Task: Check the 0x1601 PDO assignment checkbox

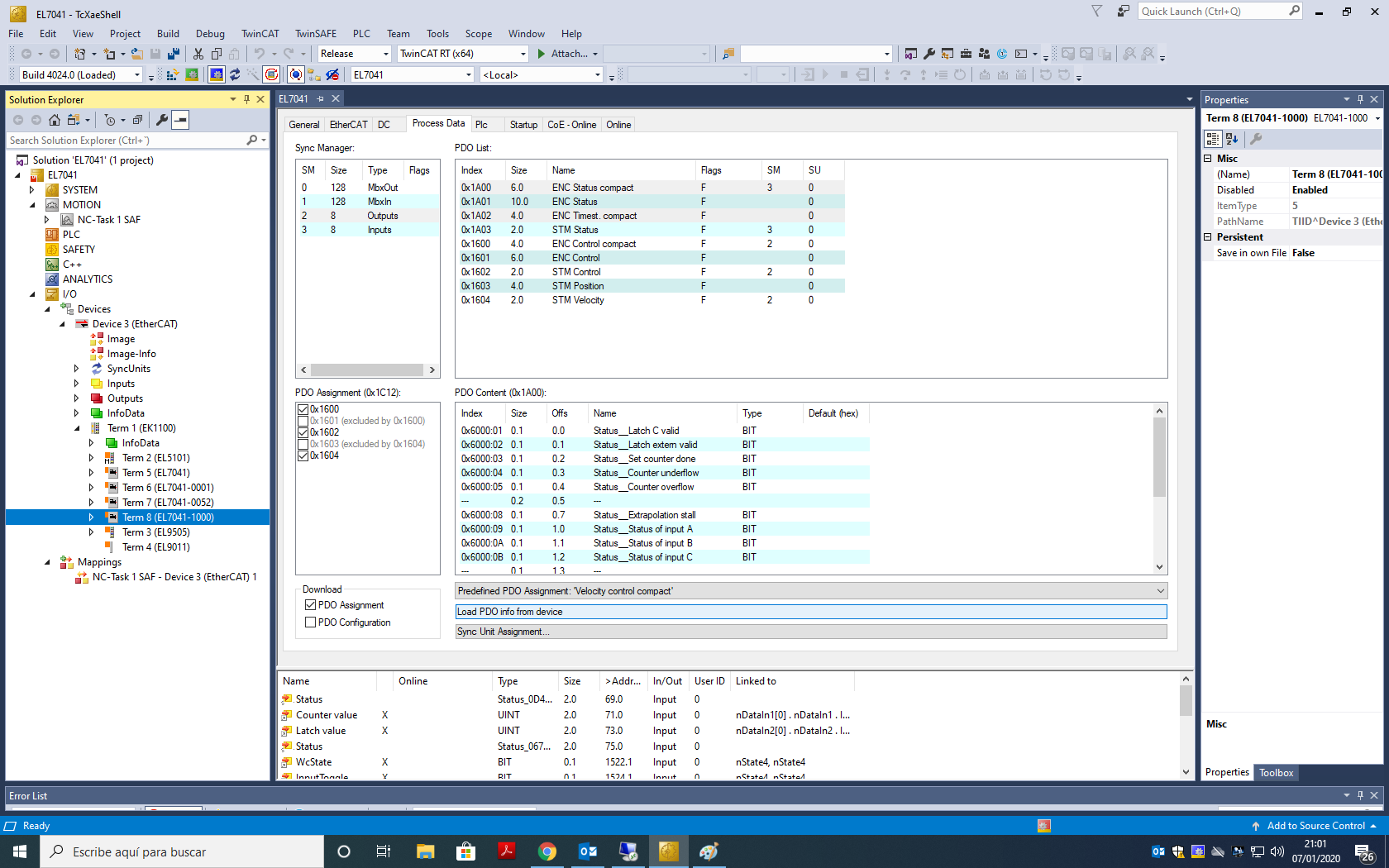Action: coord(303,421)
